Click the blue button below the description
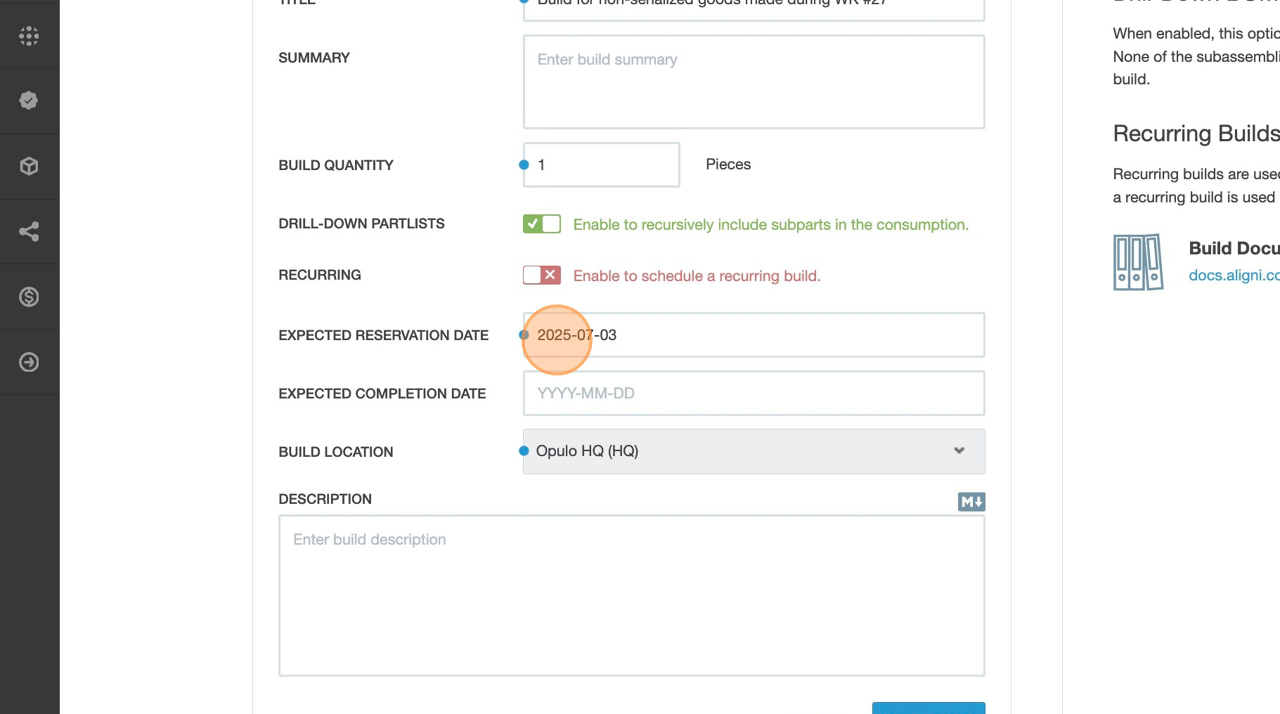The image size is (1280, 714). coord(928,708)
